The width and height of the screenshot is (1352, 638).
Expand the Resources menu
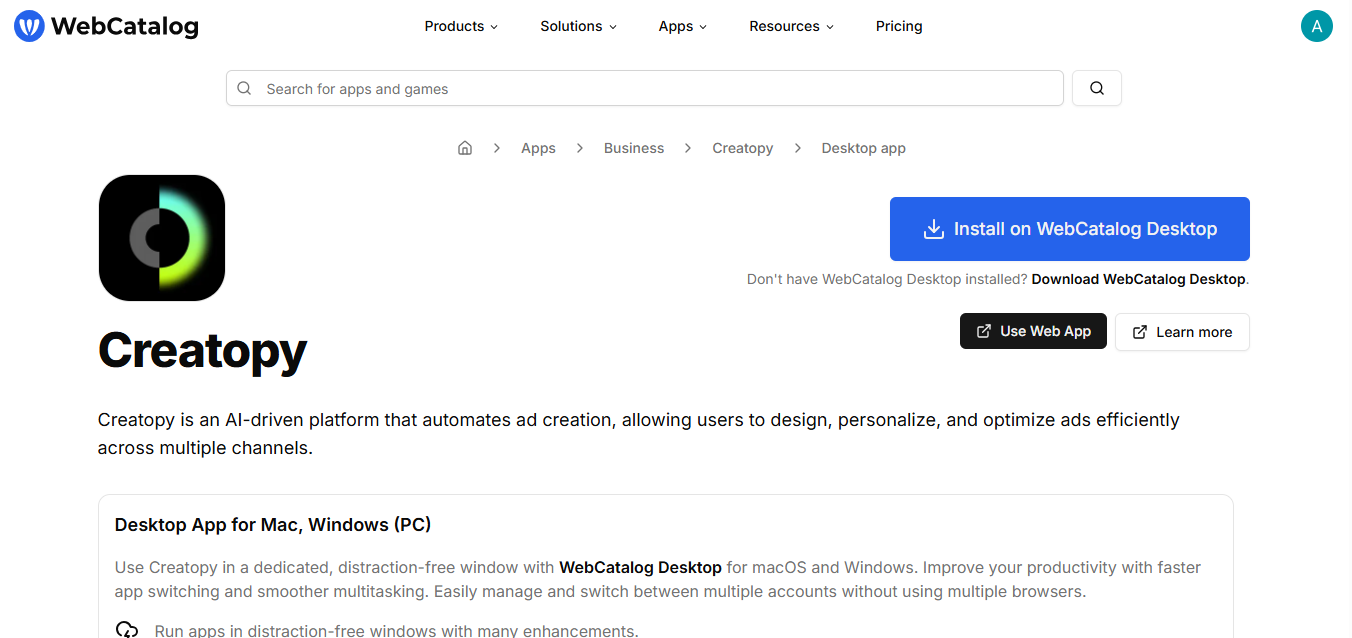point(791,26)
